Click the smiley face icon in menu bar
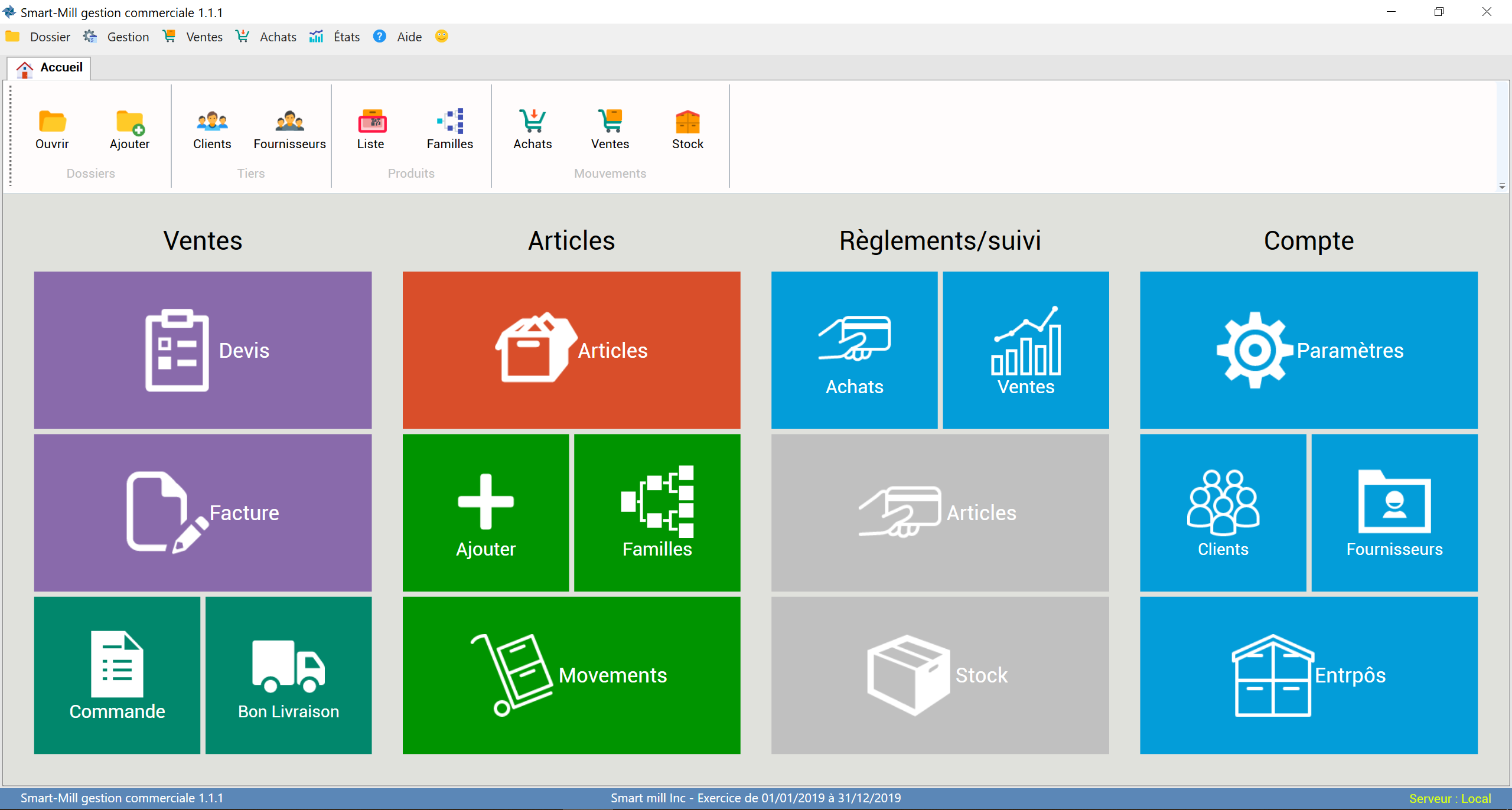This screenshot has width=1512, height=810. tap(441, 37)
